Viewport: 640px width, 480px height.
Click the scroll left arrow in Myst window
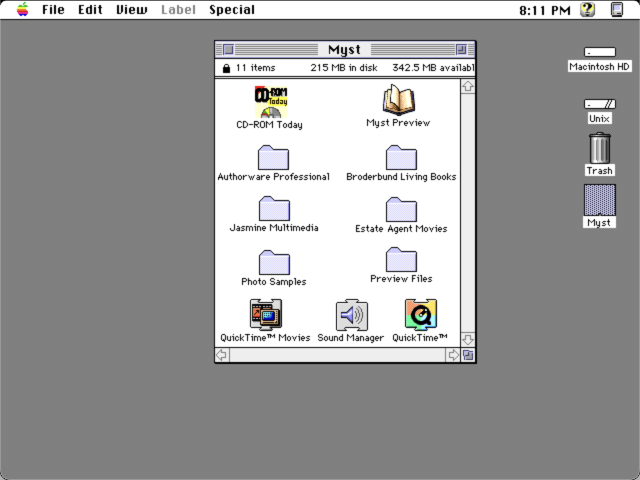click(x=222, y=355)
